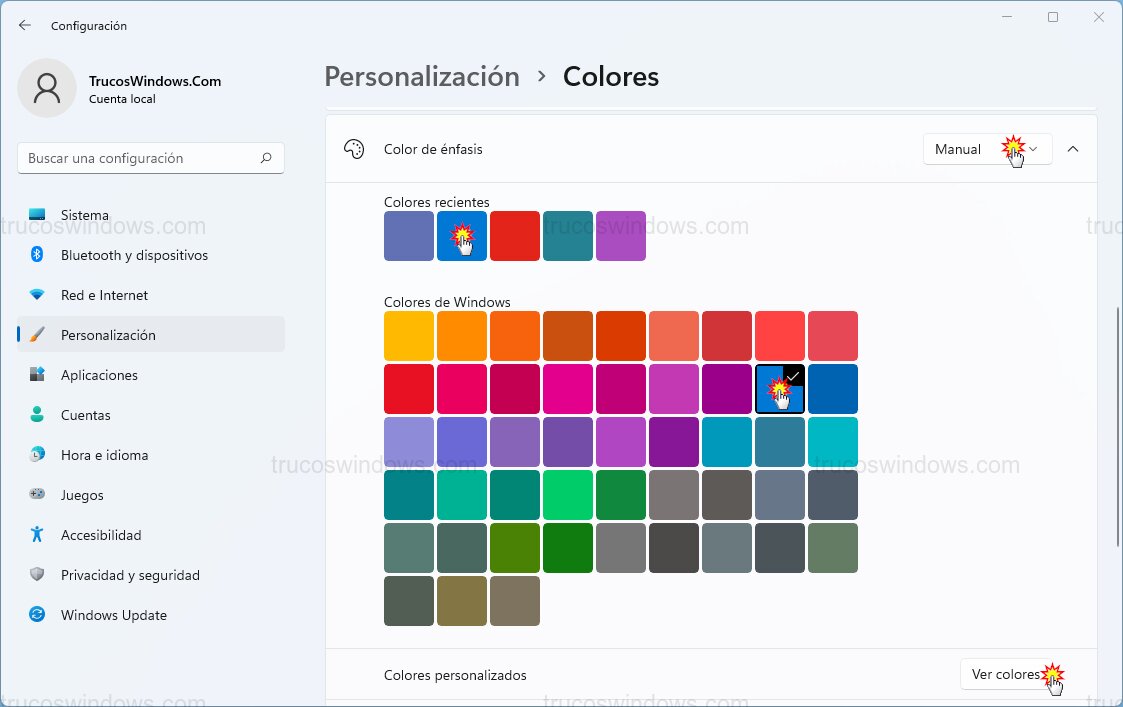The image size is (1123, 707).
Task: Click the Cuentas person icon
Action: (x=37, y=415)
